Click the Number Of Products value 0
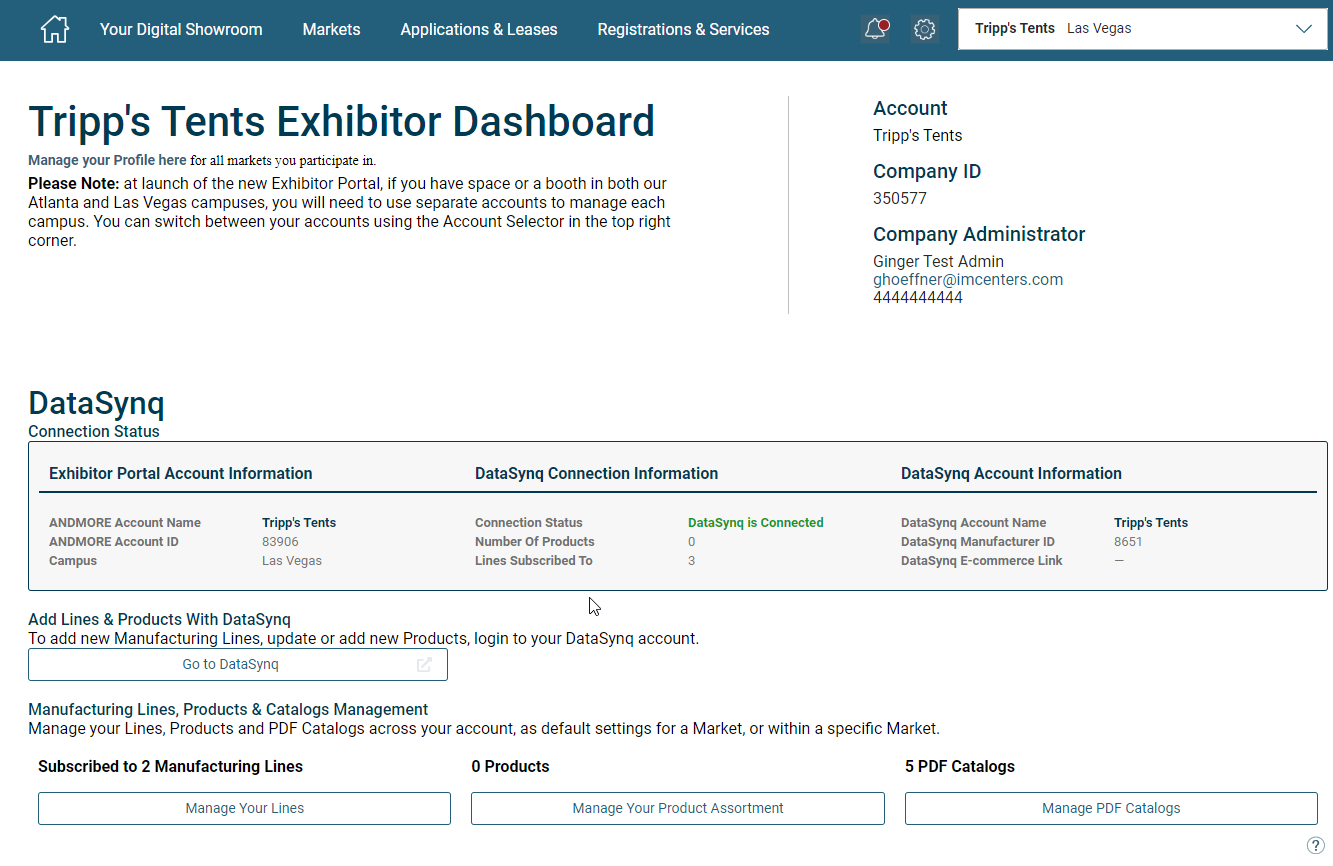Viewport: 1333px width, 866px height. (x=692, y=542)
